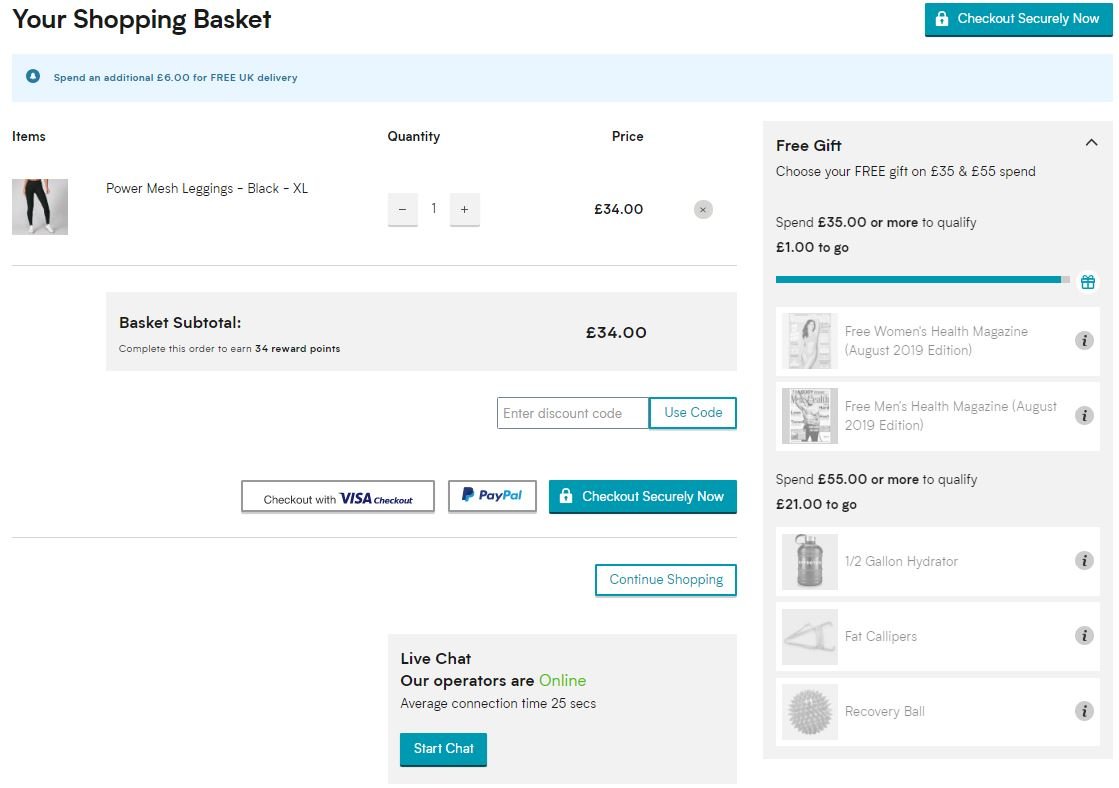Screen dimensions: 1119x788
Task: Pay using Checkout with Visa Checkout
Action: (x=338, y=498)
